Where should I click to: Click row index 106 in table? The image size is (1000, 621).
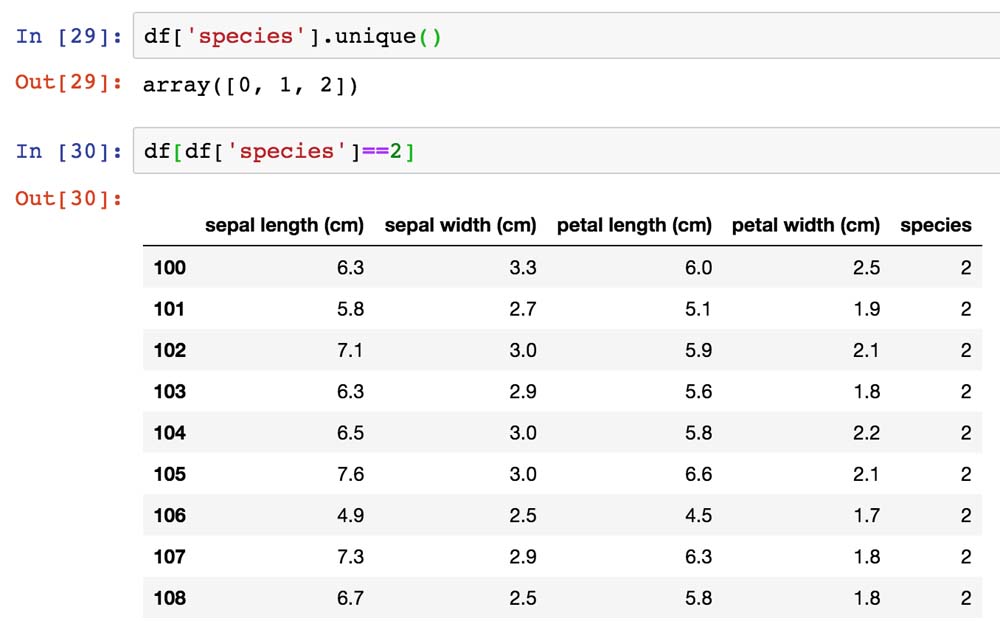click(169, 515)
